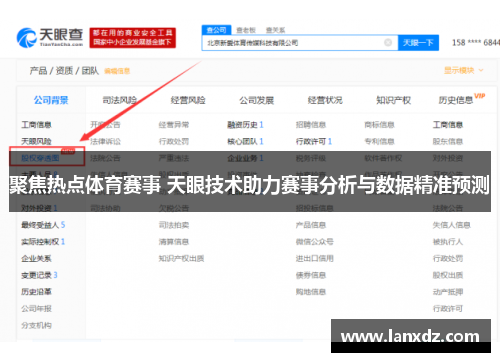The width and height of the screenshot is (500, 362).
Task: Open the 动产抵押 entry
Action: (x=448, y=292)
